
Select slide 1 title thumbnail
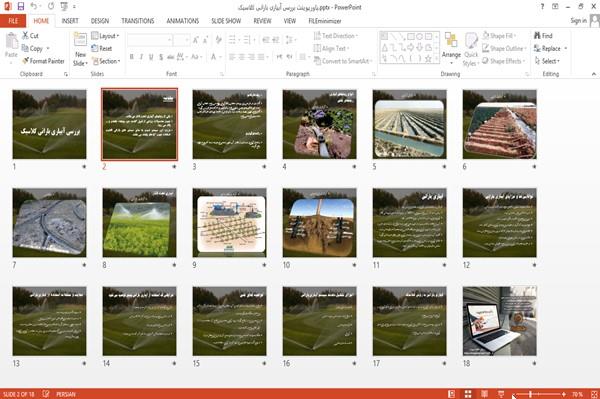(49, 124)
